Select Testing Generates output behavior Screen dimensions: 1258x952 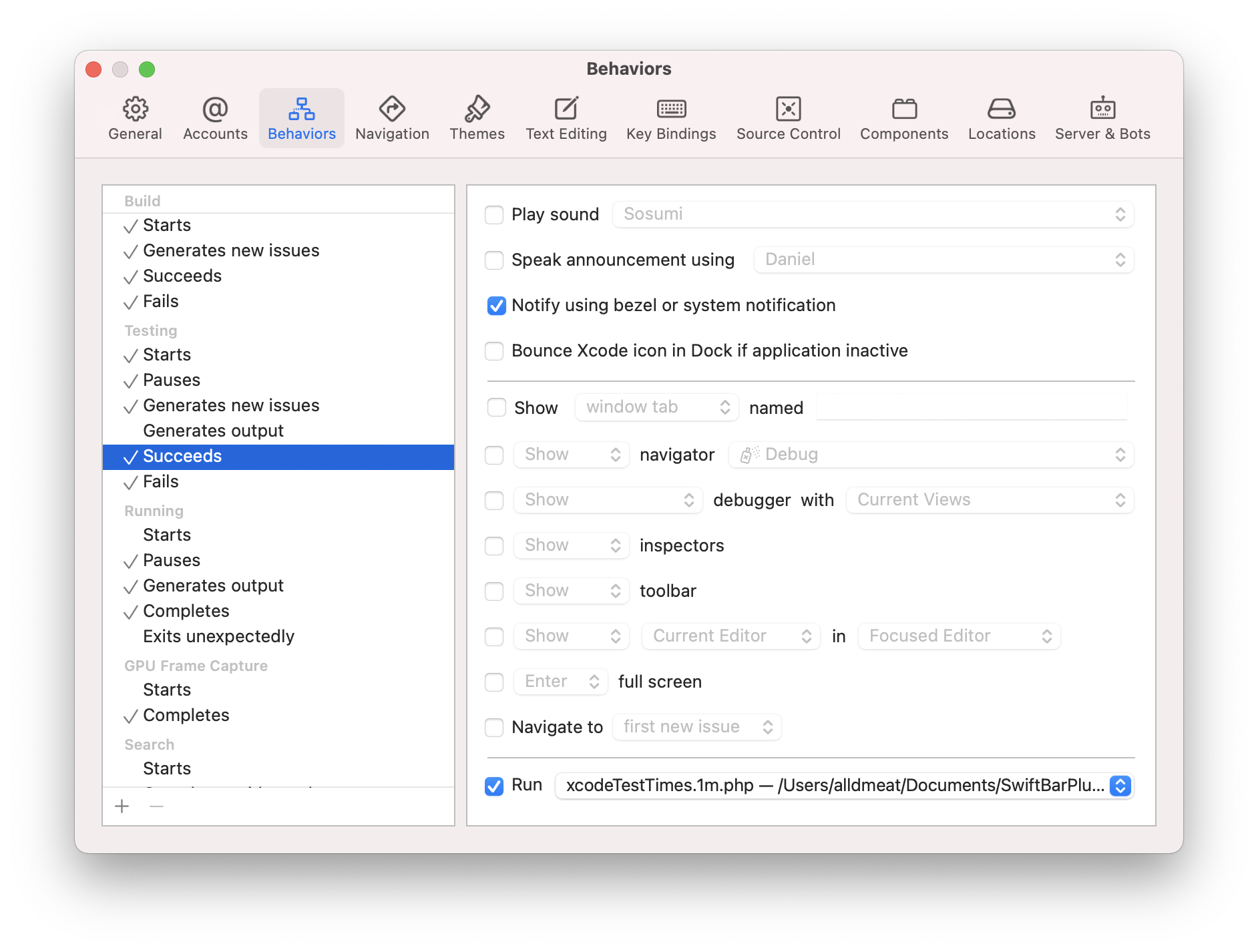coord(278,431)
